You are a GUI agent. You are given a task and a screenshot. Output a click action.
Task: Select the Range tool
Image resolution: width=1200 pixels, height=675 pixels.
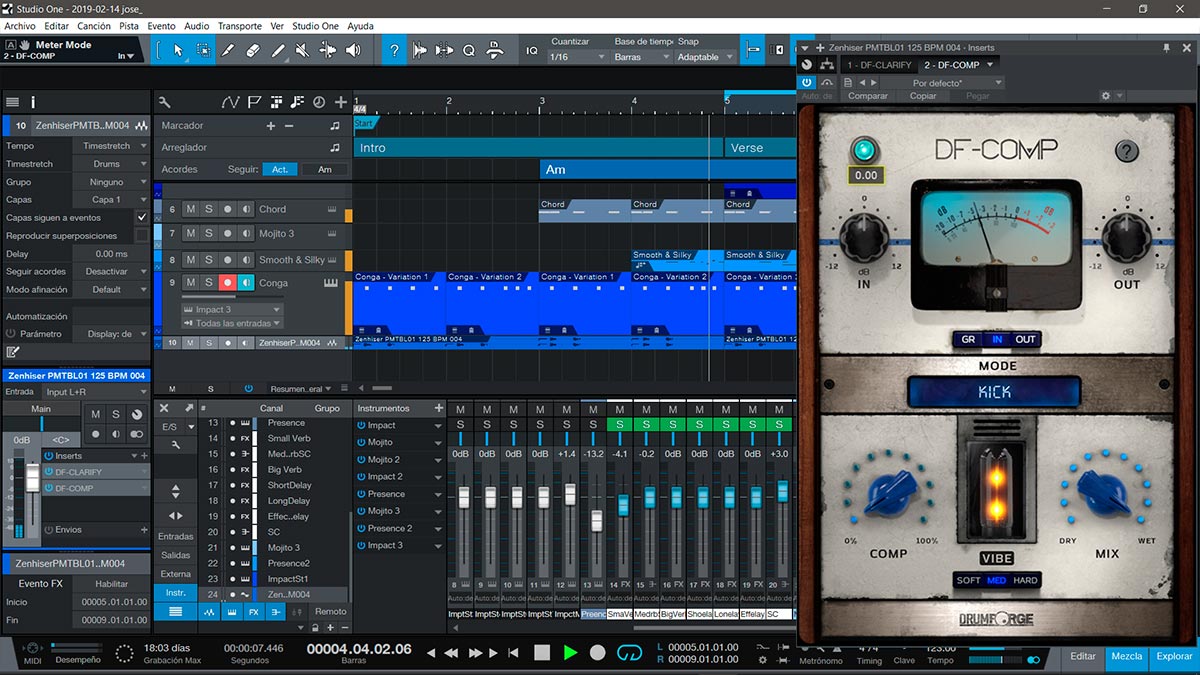204,50
